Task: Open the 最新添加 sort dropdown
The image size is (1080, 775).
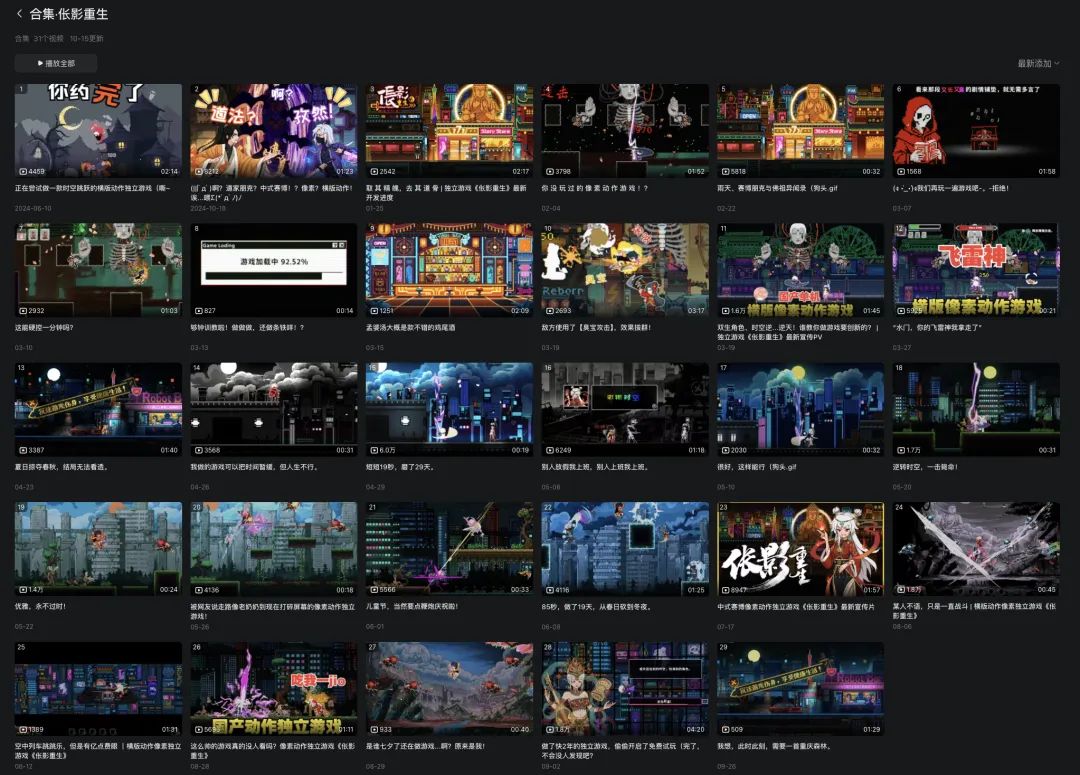Action: 1038,63
